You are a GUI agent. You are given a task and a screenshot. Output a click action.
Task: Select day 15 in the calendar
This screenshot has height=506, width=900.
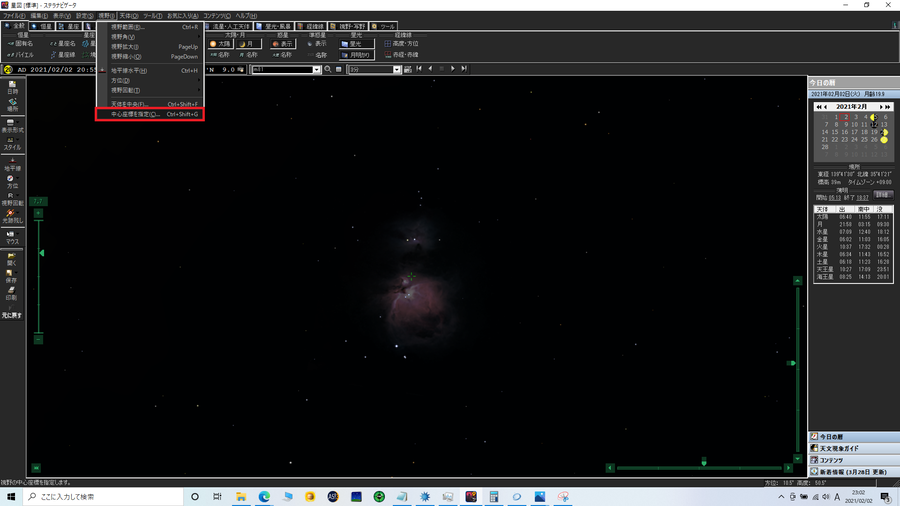click(835, 132)
